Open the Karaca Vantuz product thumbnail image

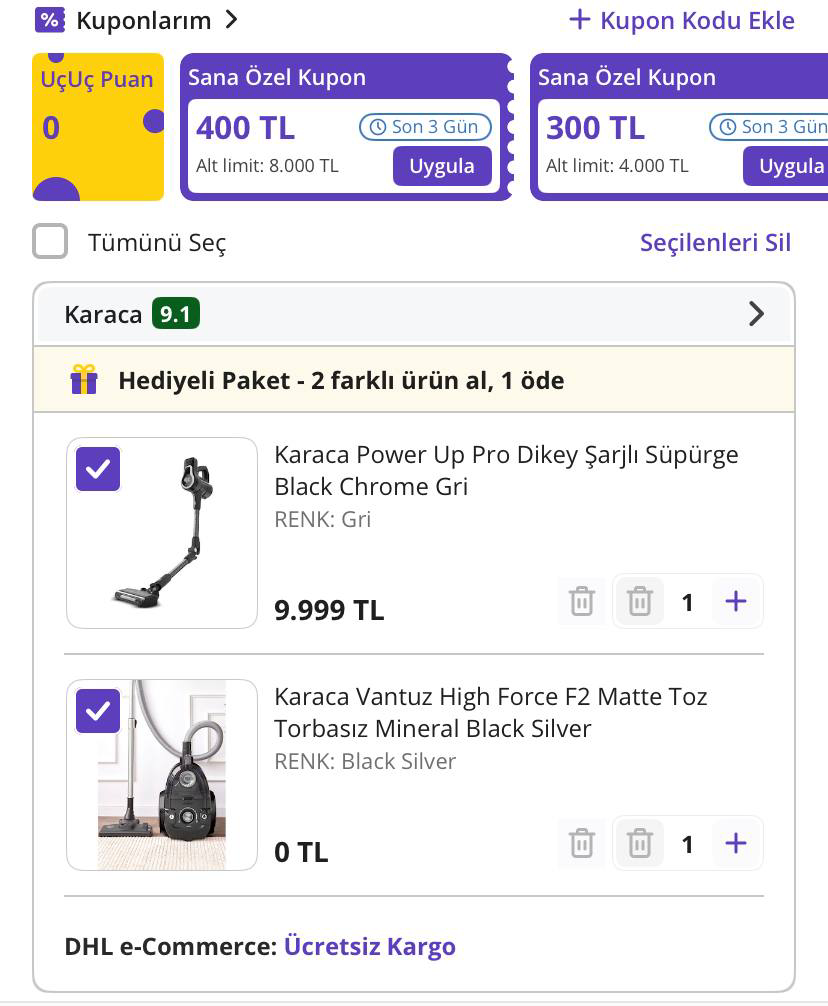pos(162,774)
